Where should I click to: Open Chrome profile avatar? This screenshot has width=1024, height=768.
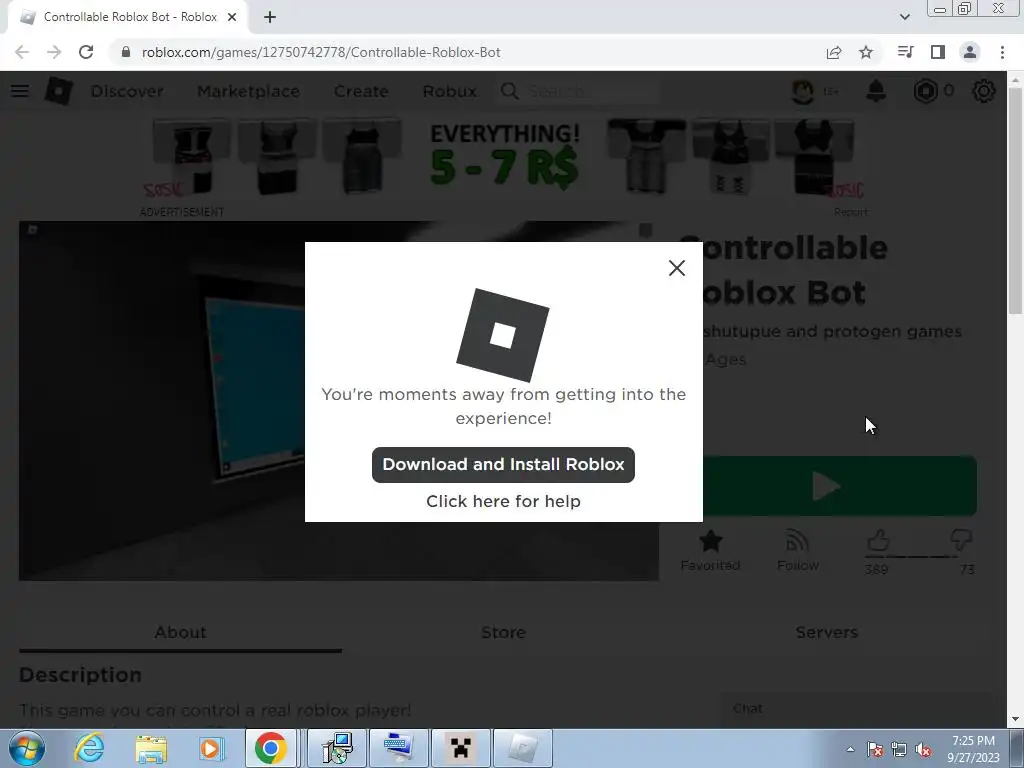point(970,52)
